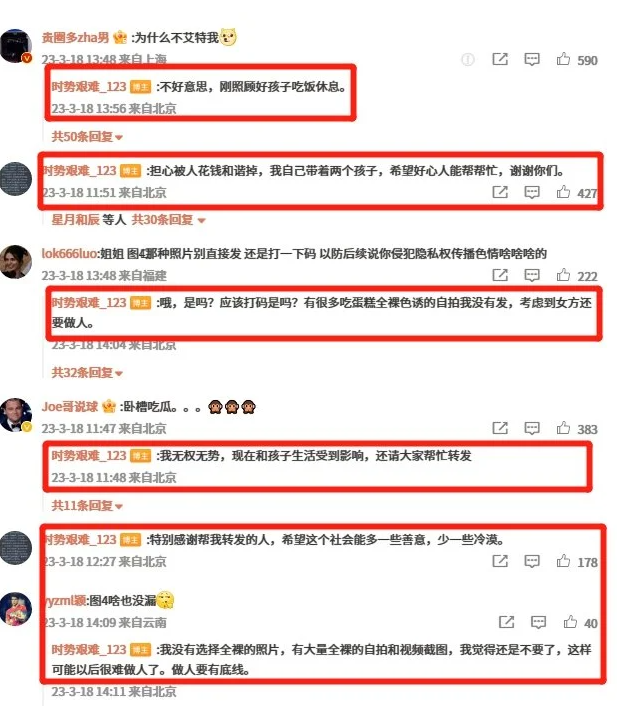This screenshot has width=625, height=706.
Task: Click the report icon beside 590-like comment
Action: click(x=468, y=59)
